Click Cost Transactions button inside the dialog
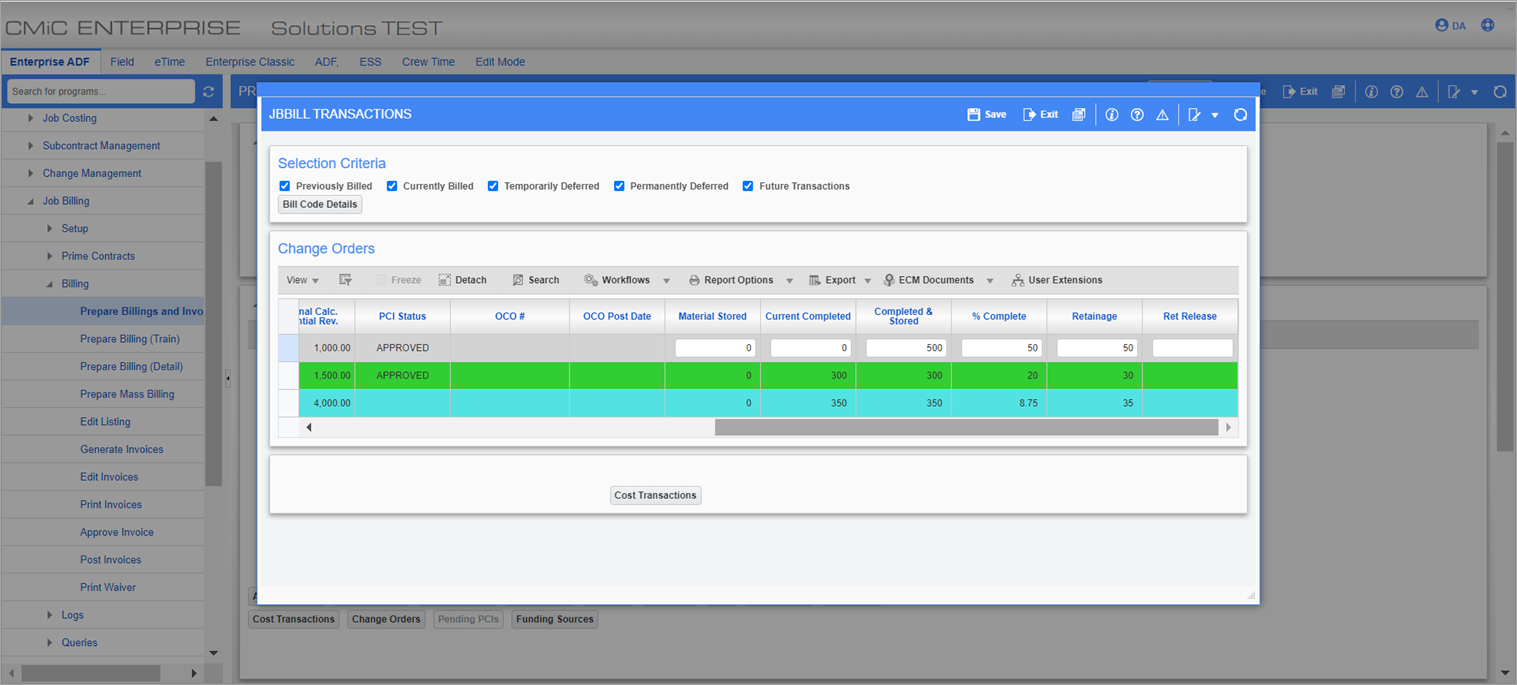Viewport: 1517px width, 685px height. [655, 495]
